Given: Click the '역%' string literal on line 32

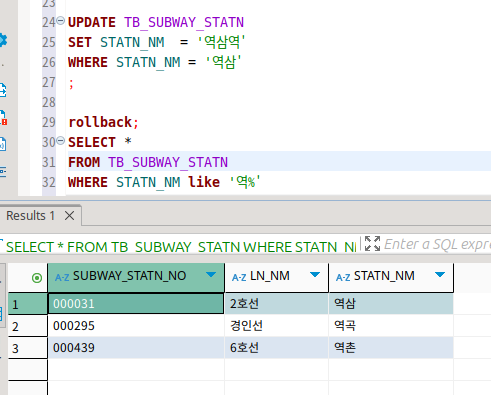Looking at the screenshot, I should click(x=245, y=182).
